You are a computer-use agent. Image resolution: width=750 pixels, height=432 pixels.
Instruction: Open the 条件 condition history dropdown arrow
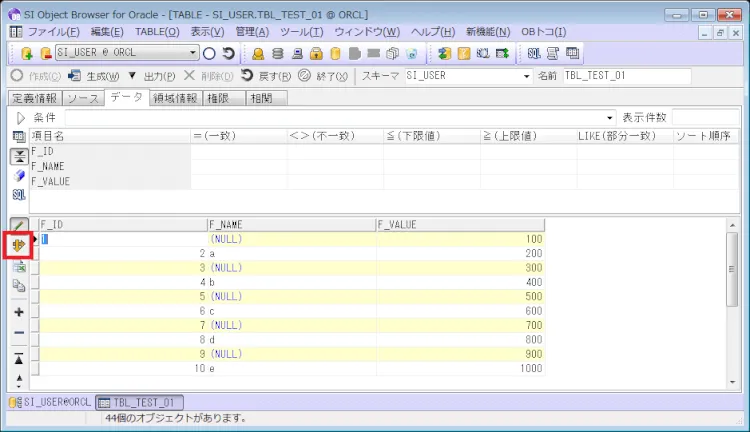click(609, 118)
